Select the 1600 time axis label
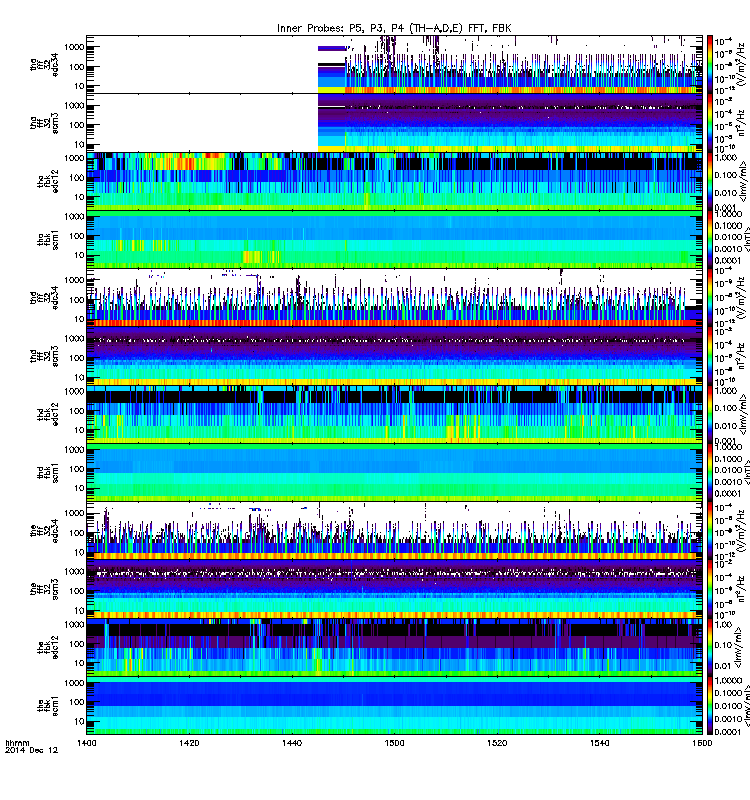Image resolution: width=750 pixels, height=800 pixels. pyautogui.click(x=702, y=743)
